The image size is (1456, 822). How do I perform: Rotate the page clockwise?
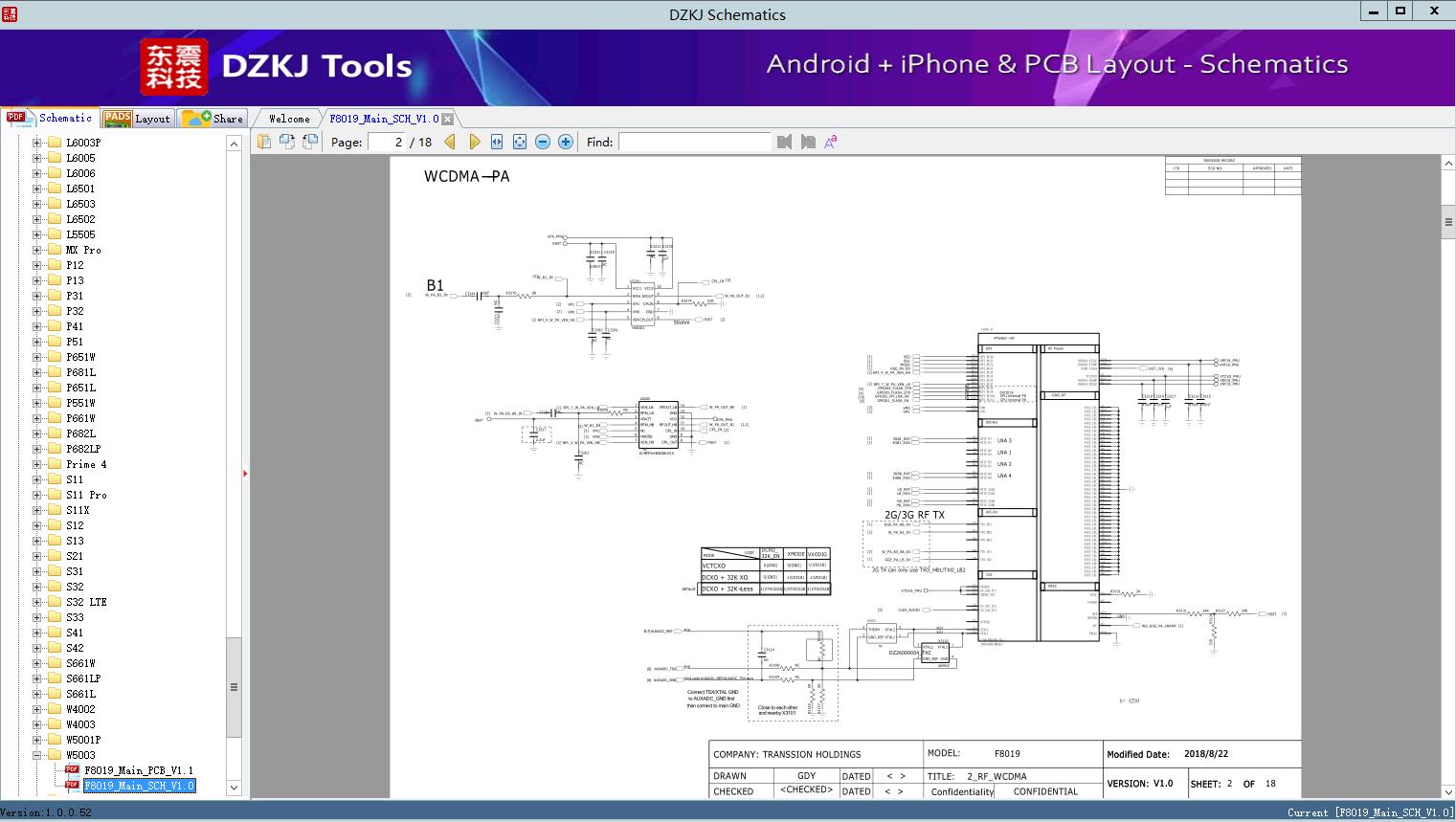[x=286, y=142]
